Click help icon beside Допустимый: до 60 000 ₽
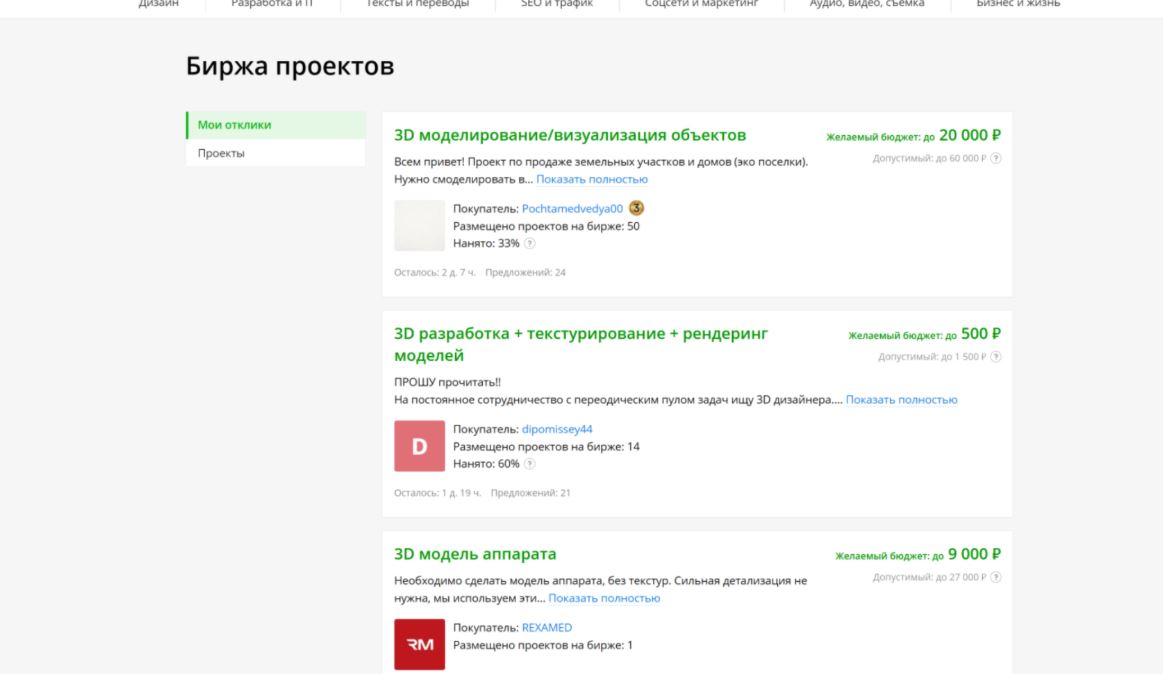Screen dimensions: 1163x674 (996, 159)
